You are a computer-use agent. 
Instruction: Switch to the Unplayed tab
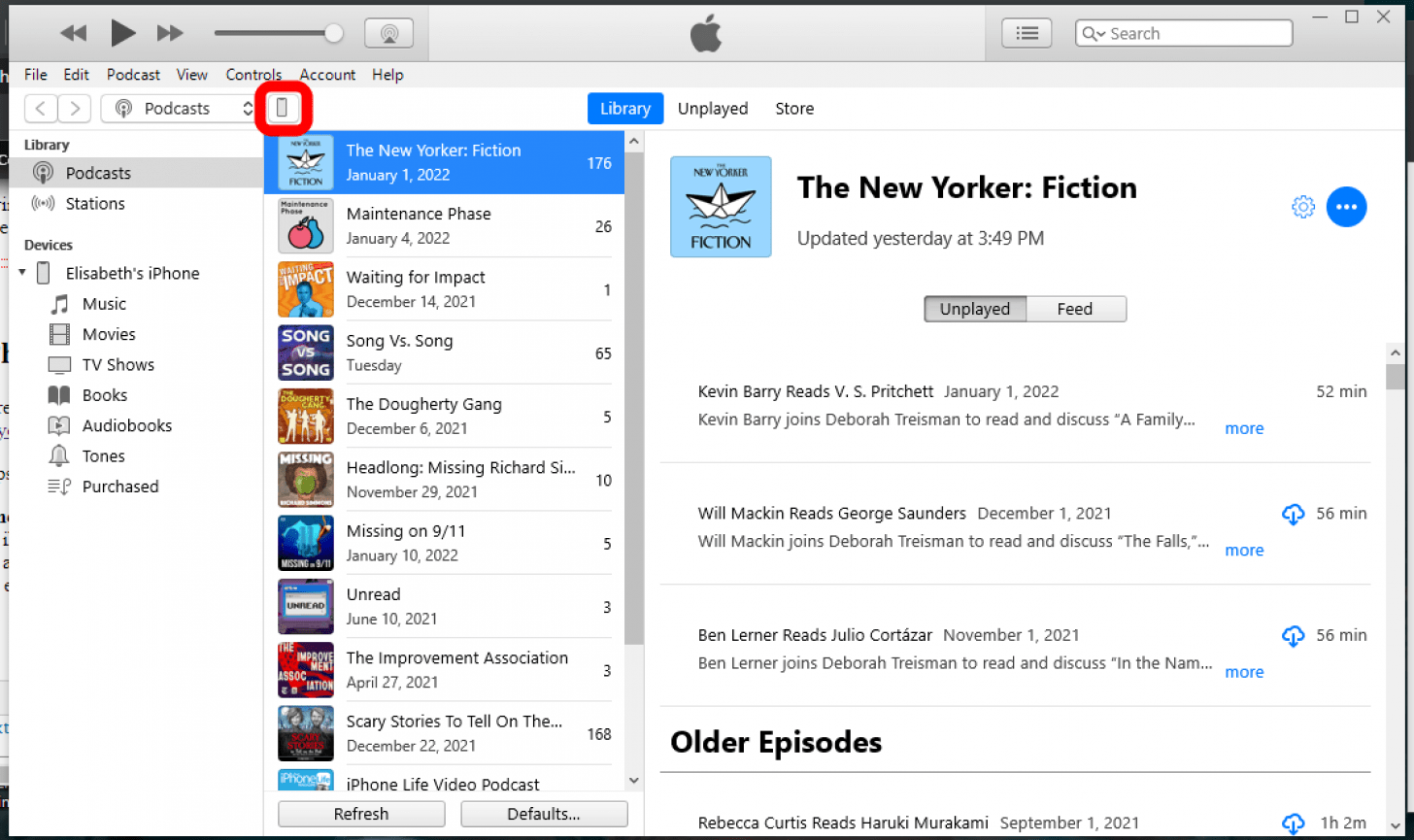tap(713, 109)
